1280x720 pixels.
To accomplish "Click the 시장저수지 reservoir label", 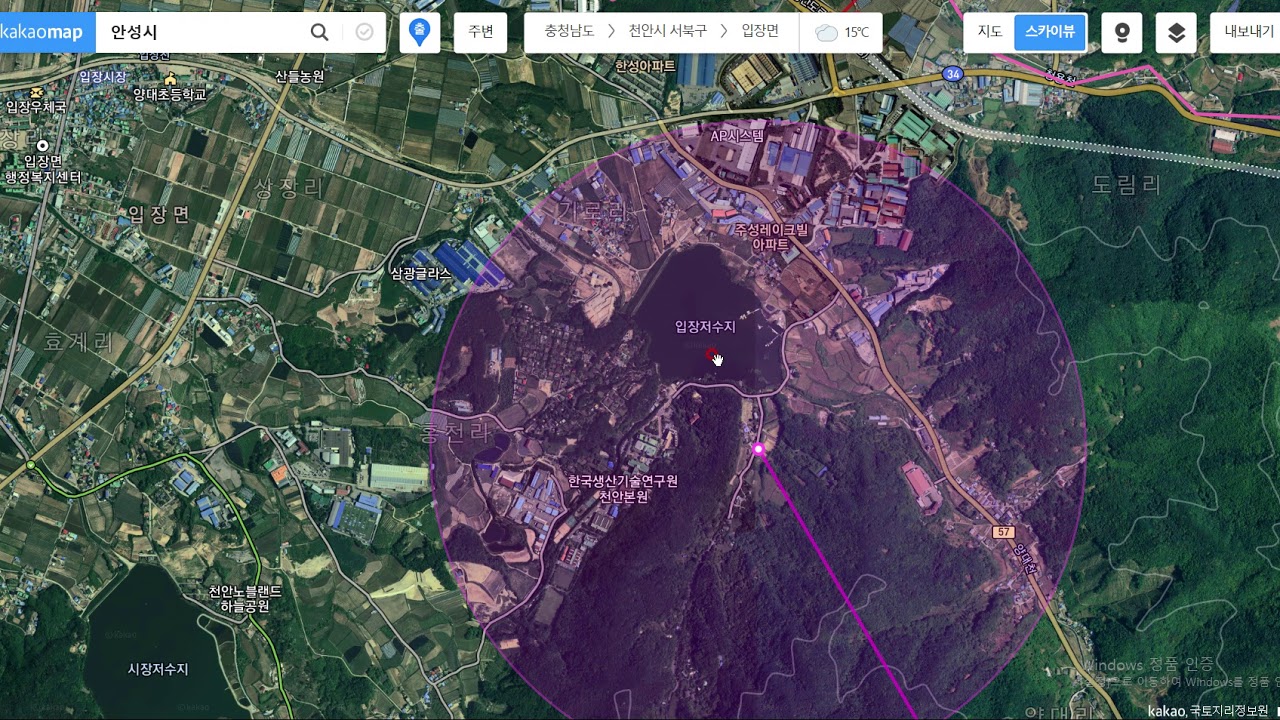I will tap(158, 669).
